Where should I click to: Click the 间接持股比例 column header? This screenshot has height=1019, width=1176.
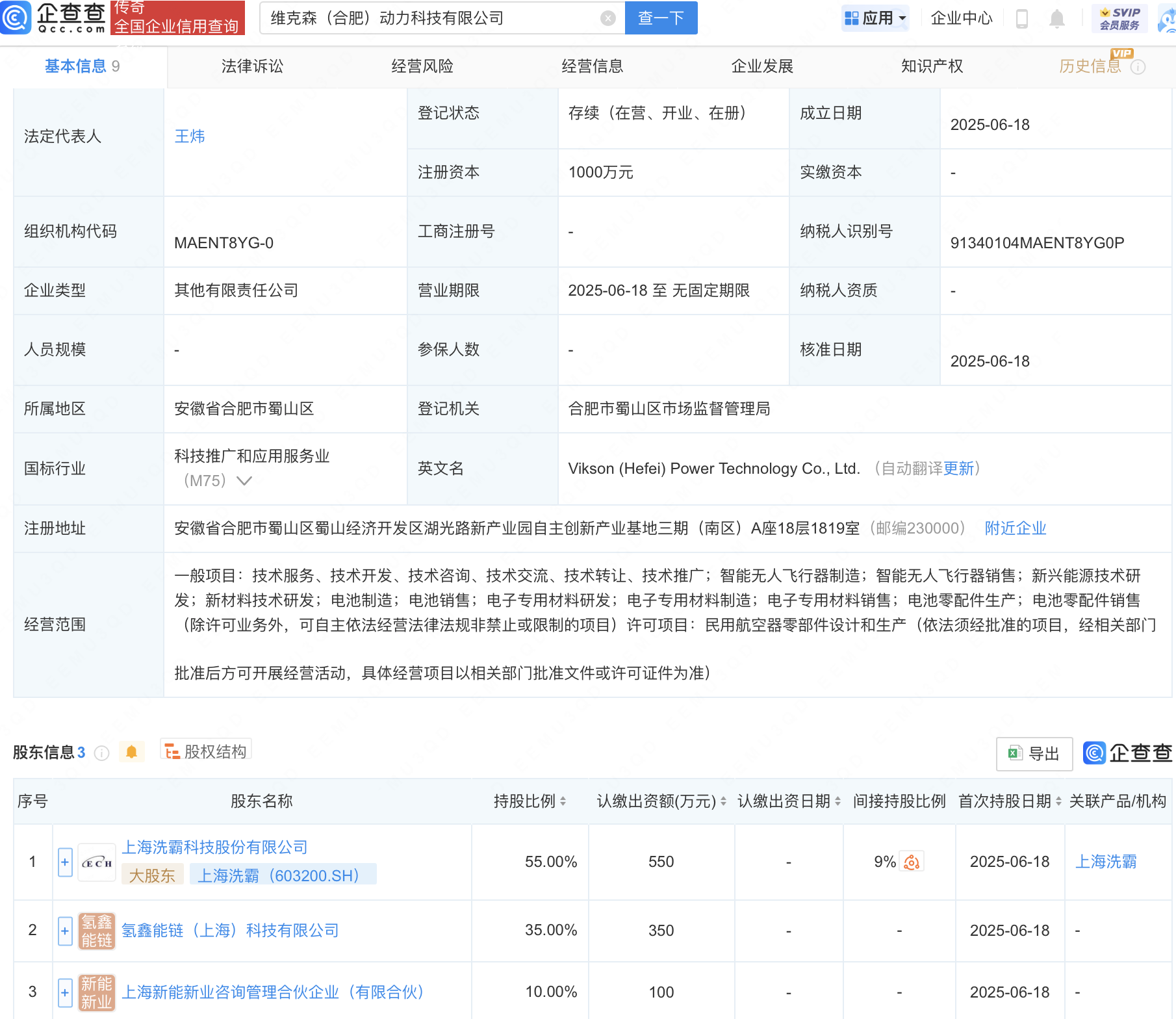tap(899, 801)
